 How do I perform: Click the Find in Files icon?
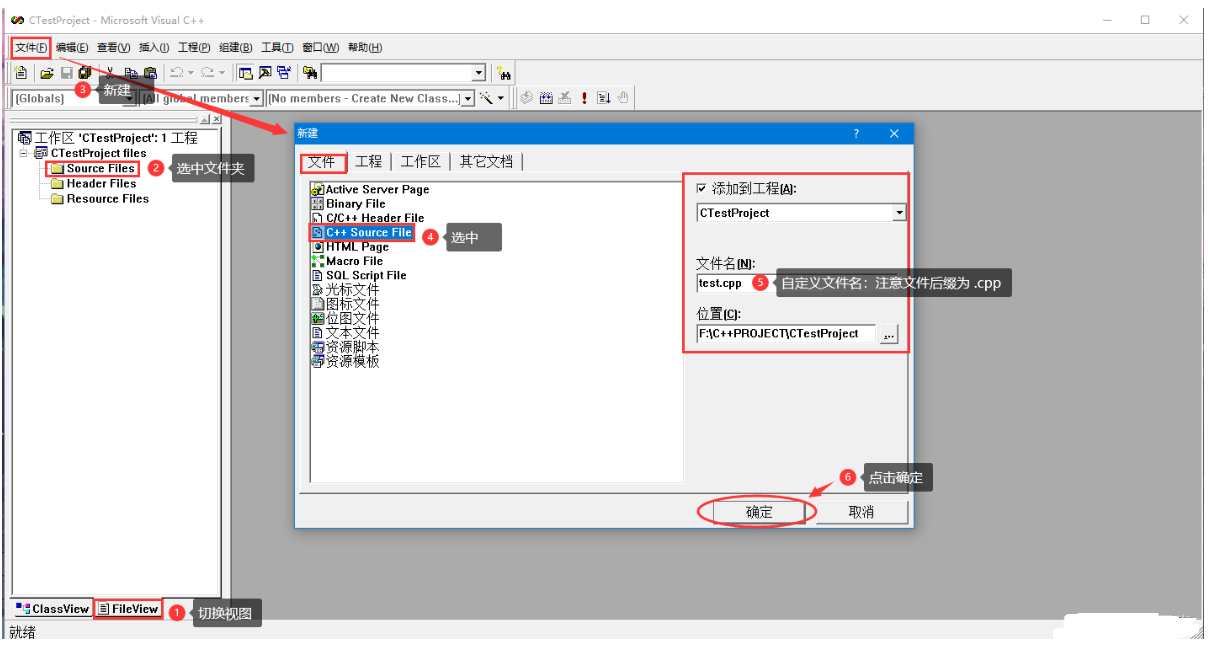(x=310, y=72)
